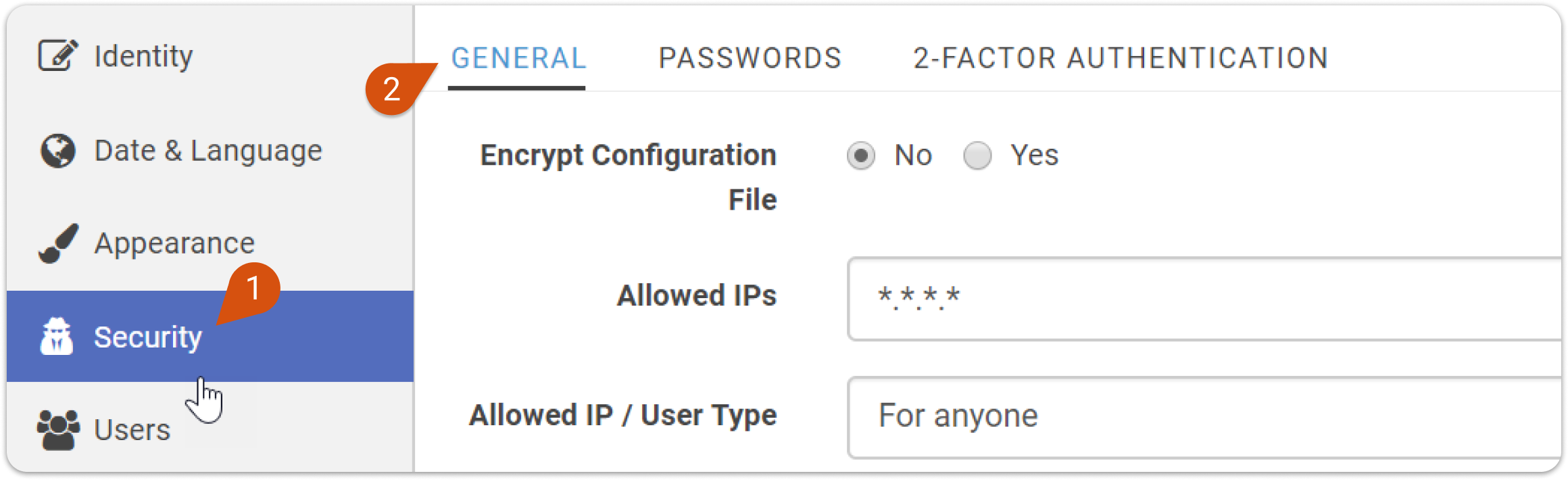1568x480 pixels.
Task: Switch to the General tab
Action: pos(518,59)
